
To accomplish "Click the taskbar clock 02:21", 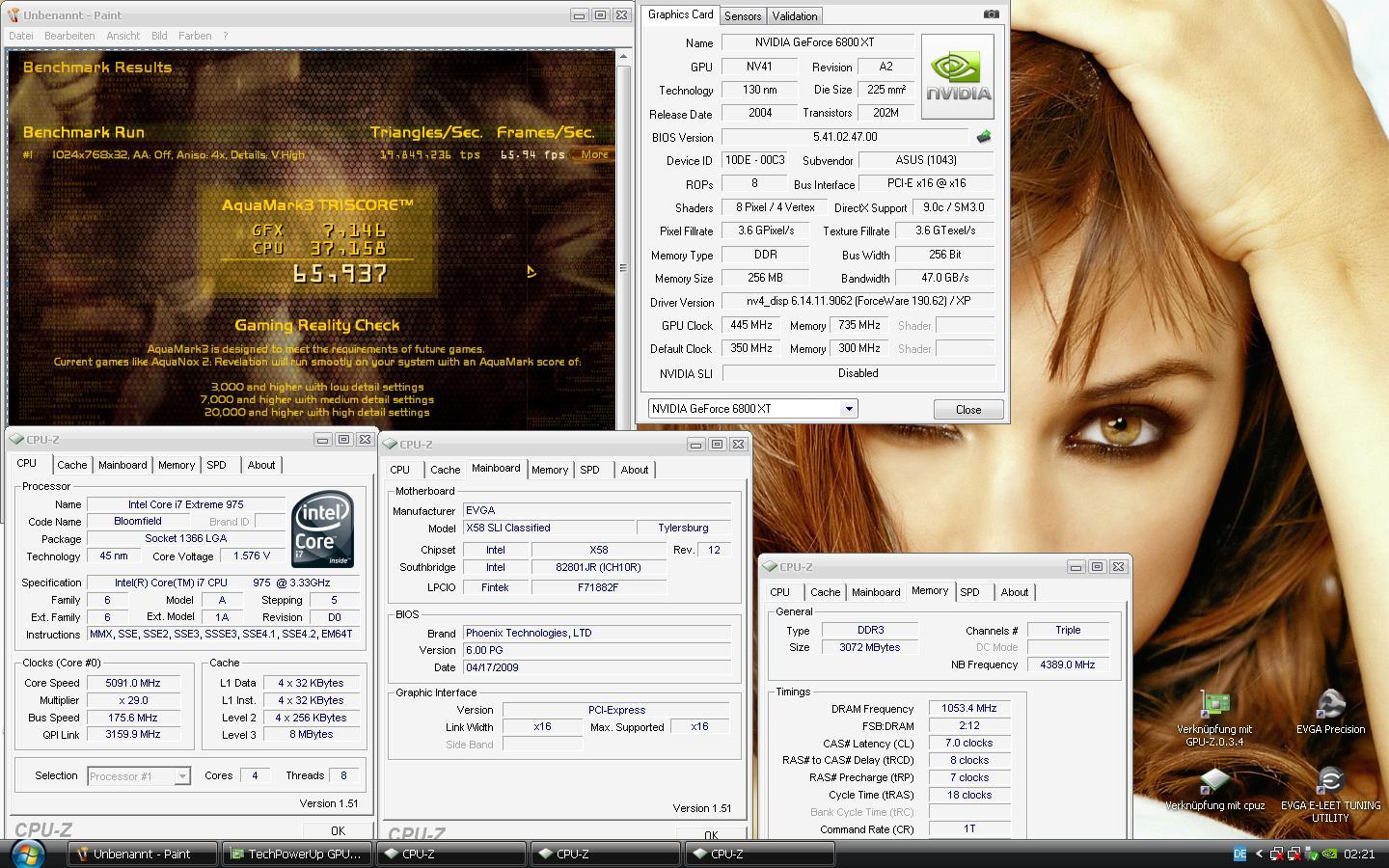I will [1359, 854].
